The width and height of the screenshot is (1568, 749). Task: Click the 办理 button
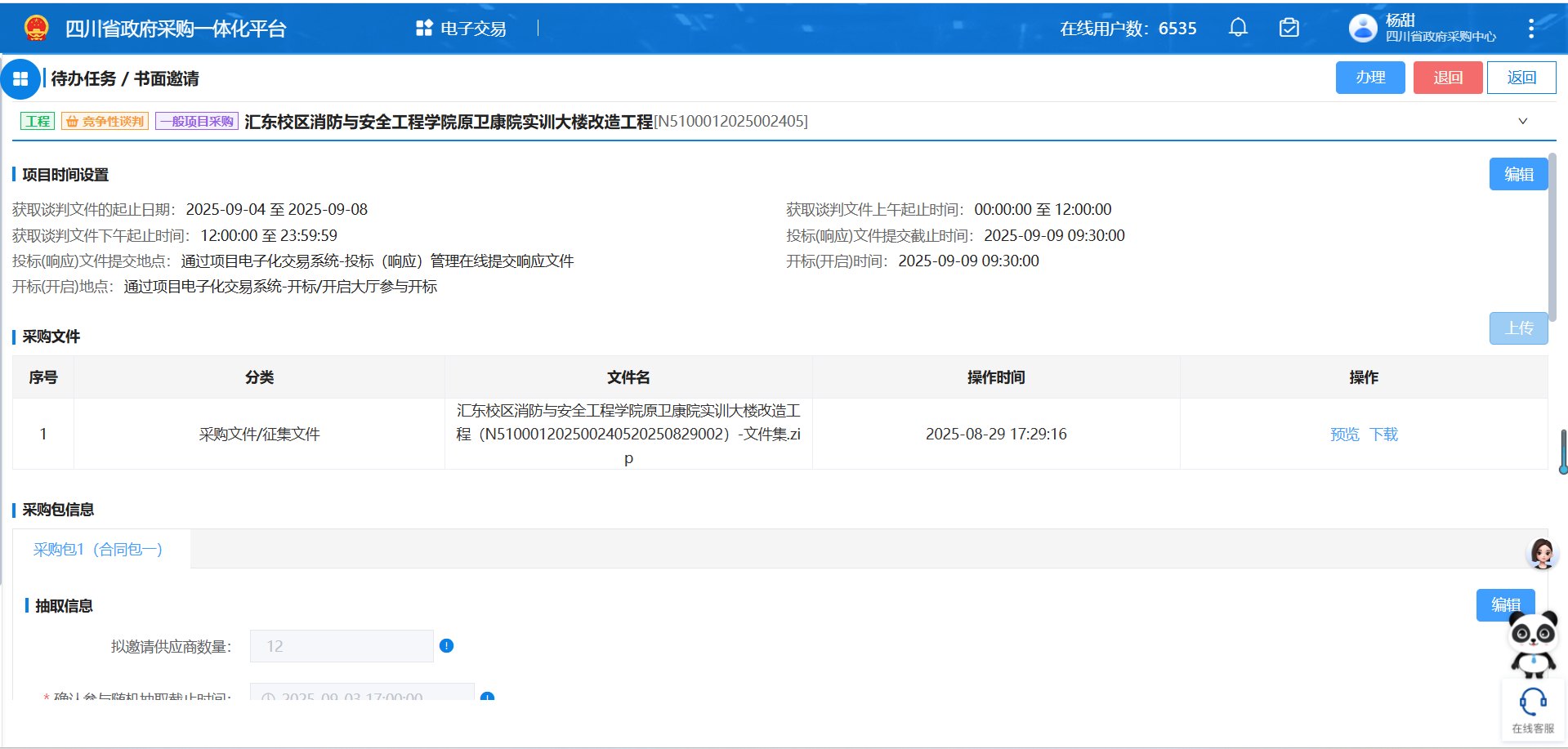pyautogui.click(x=1369, y=78)
